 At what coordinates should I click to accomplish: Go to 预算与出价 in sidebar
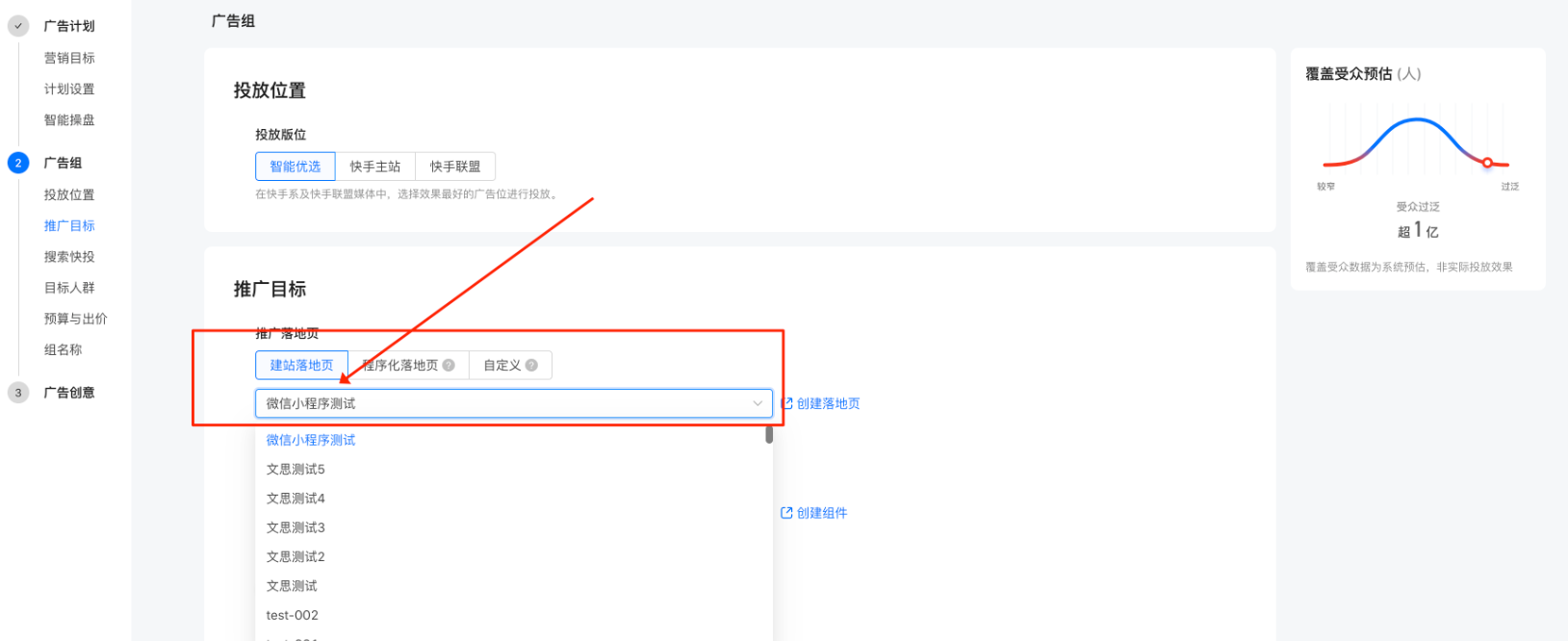(75, 319)
